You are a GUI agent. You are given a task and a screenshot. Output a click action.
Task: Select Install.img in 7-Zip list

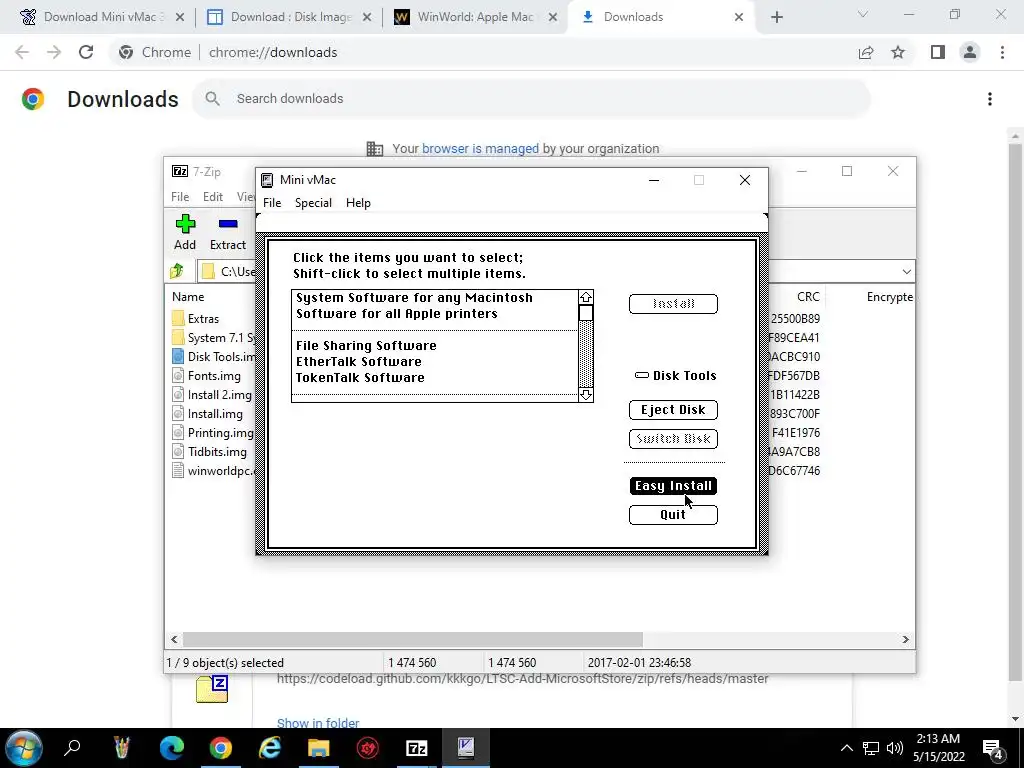pyautogui.click(x=208, y=413)
